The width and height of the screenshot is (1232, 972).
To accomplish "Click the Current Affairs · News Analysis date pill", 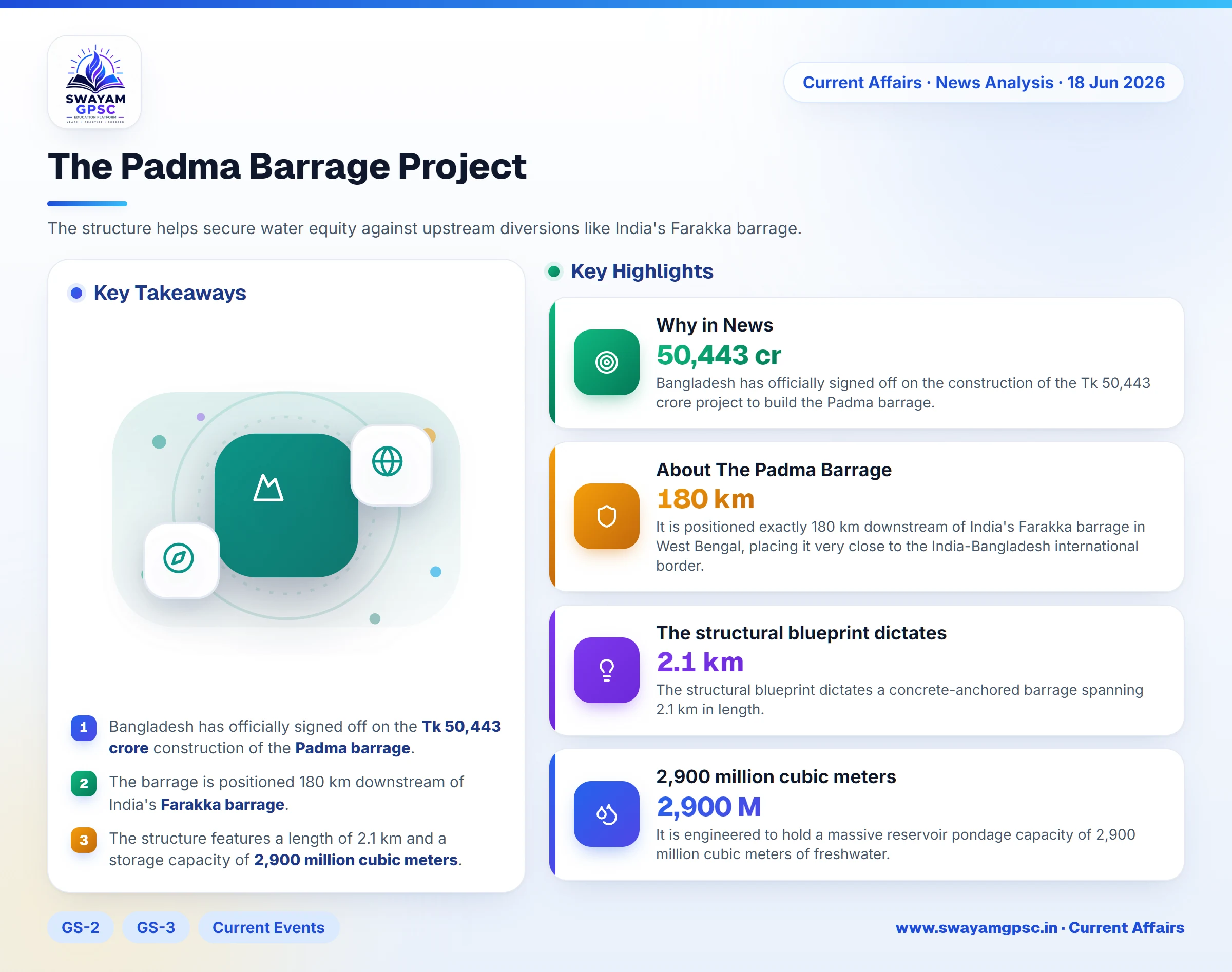I will [x=983, y=83].
